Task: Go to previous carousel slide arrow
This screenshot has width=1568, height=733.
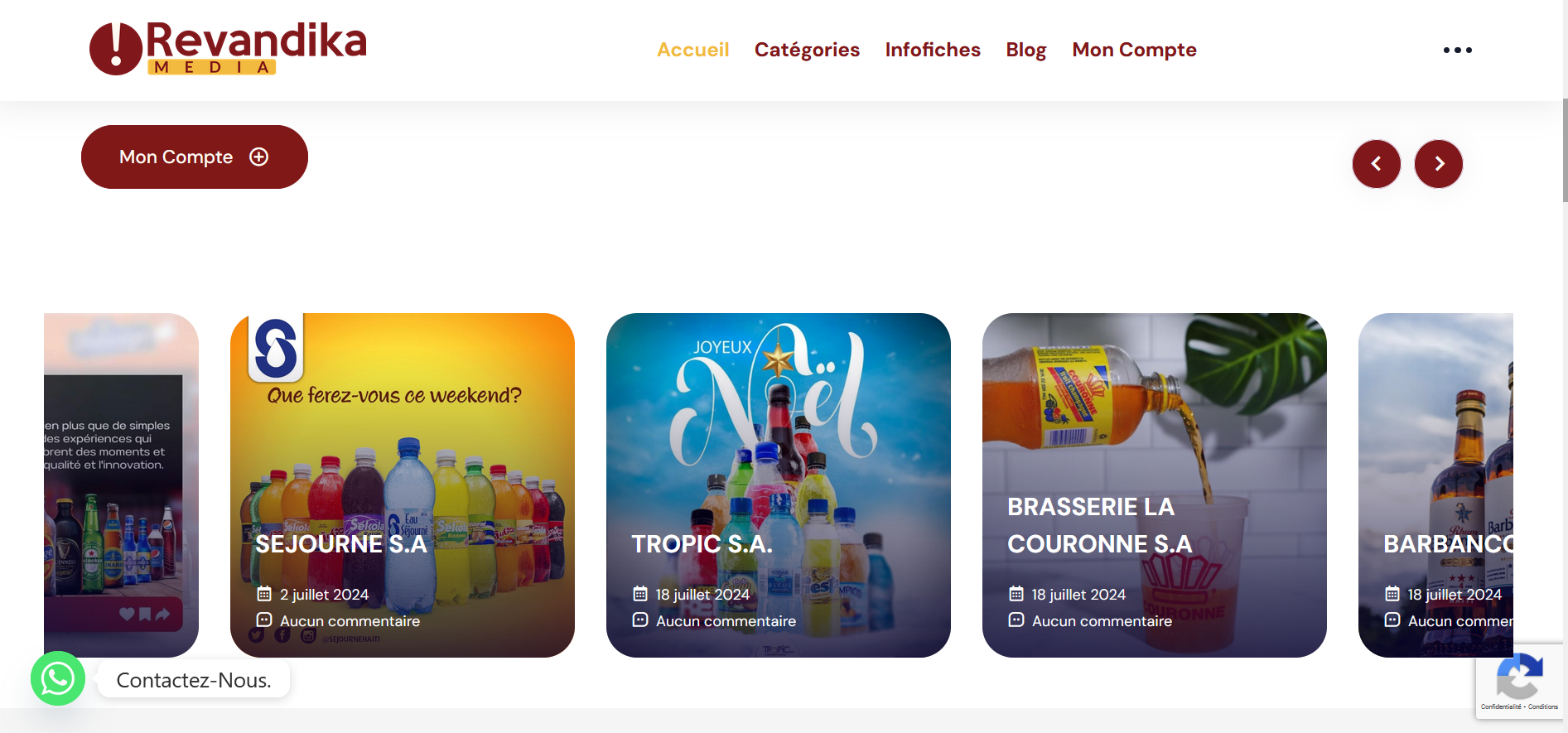Action: click(1376, 164)
